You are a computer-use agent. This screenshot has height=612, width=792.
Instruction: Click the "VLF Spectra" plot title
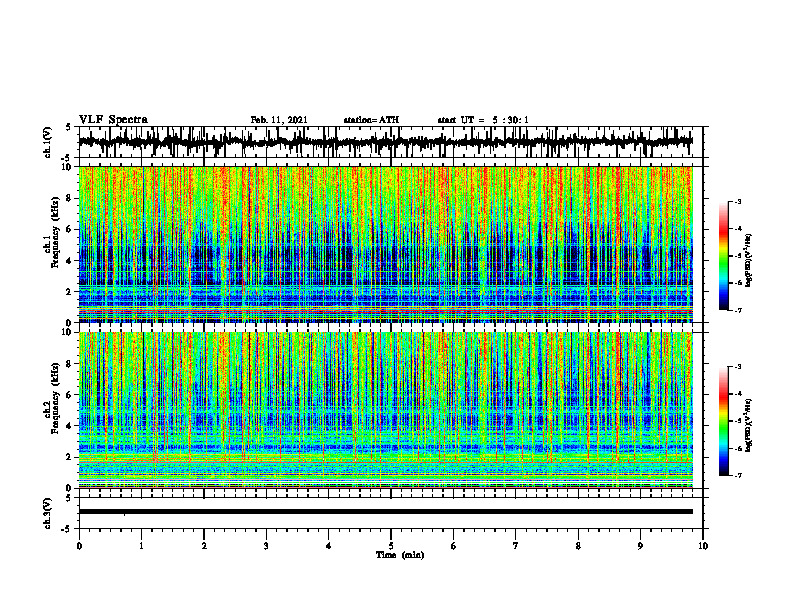pos(113,120)
